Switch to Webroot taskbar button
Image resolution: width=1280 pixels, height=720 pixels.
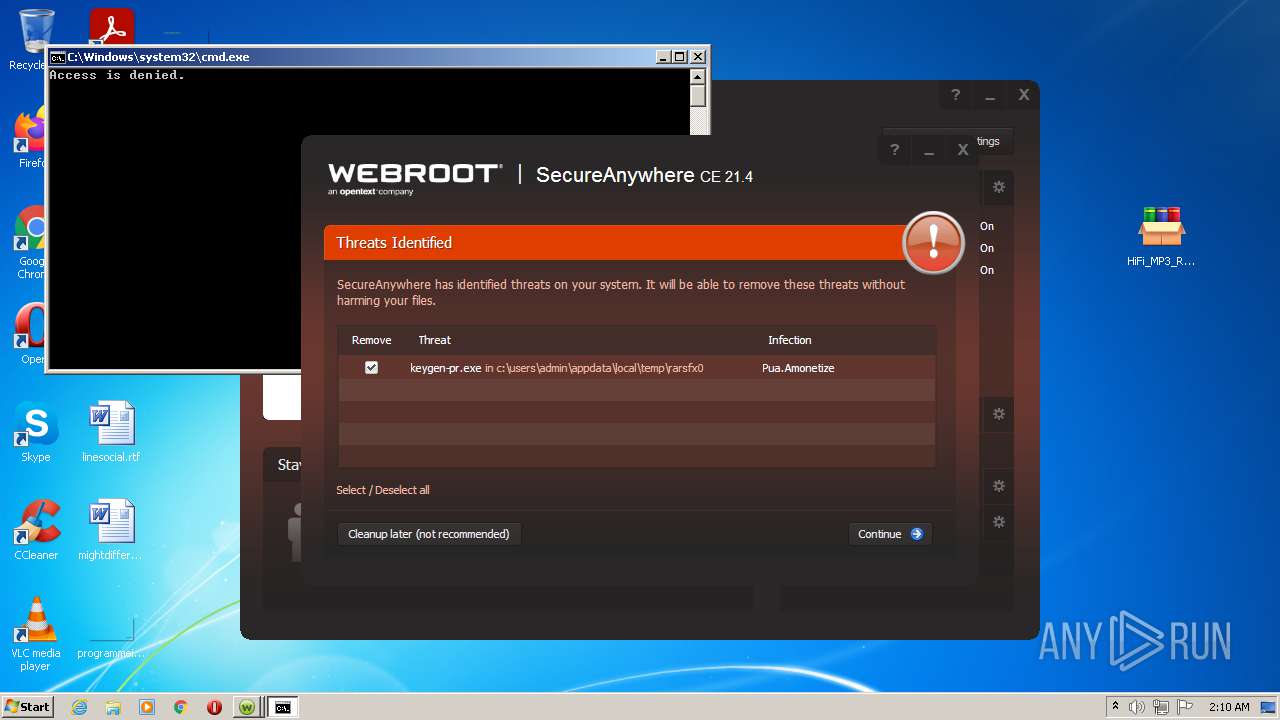(247, 707)
